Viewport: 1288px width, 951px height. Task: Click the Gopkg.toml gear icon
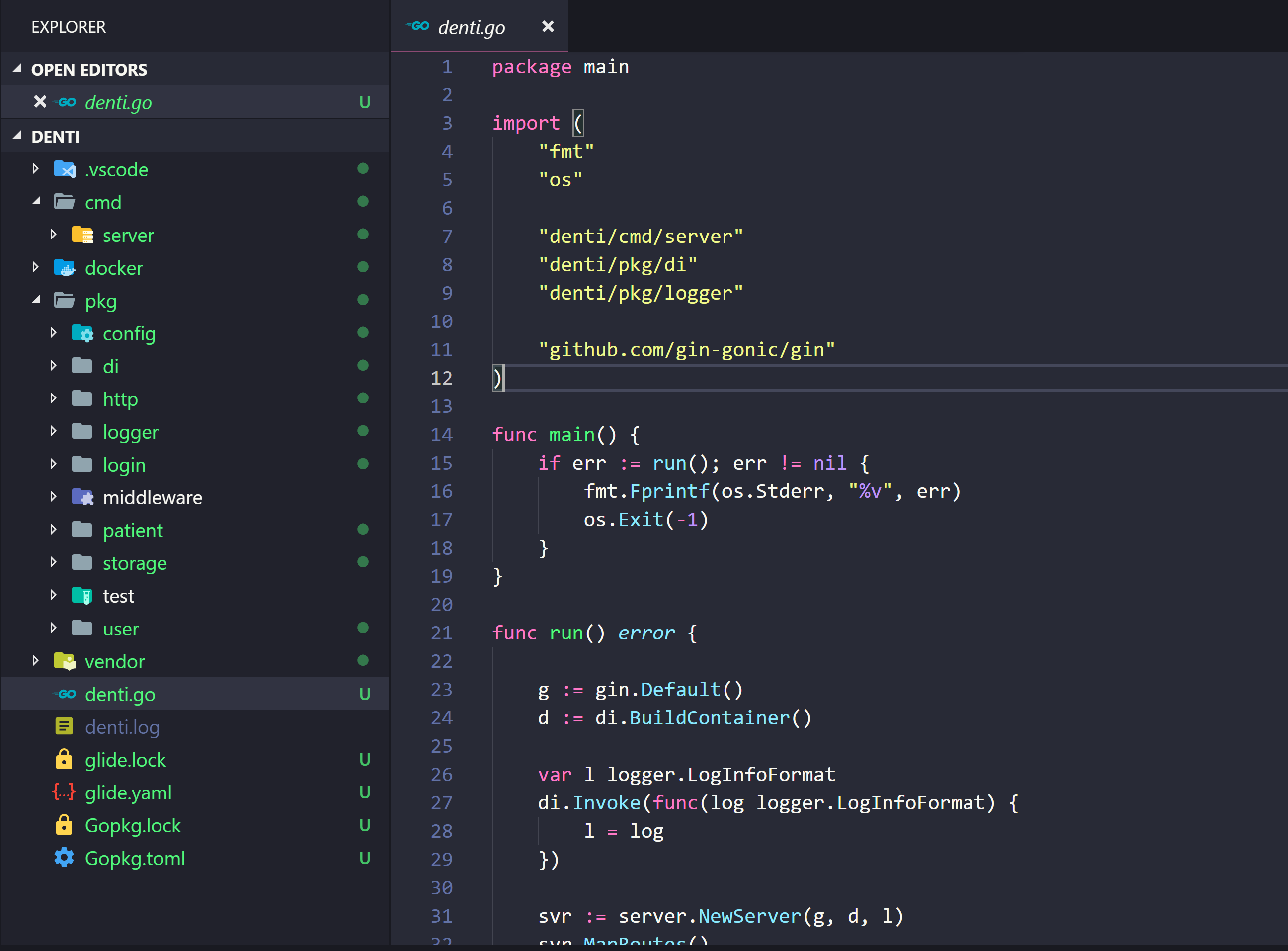click(64, 858)
